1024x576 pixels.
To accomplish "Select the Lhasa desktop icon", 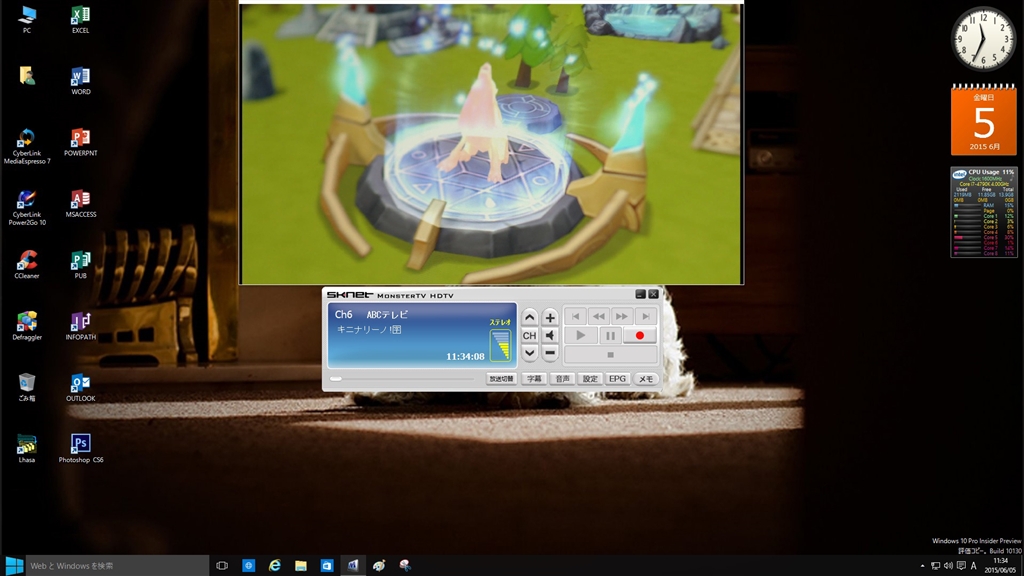I will click(x=27, y=449).
